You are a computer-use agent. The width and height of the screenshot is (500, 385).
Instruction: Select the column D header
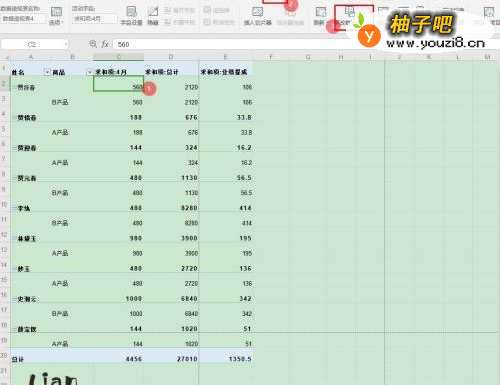tap(171, 57)
